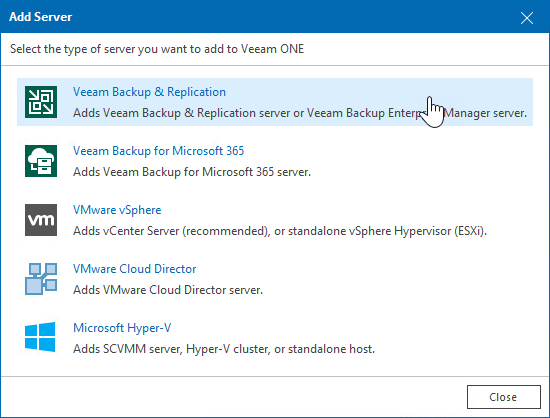Click text 'Adds SCVMM server, Hyper-V cluster'

[x=171, y=349]
